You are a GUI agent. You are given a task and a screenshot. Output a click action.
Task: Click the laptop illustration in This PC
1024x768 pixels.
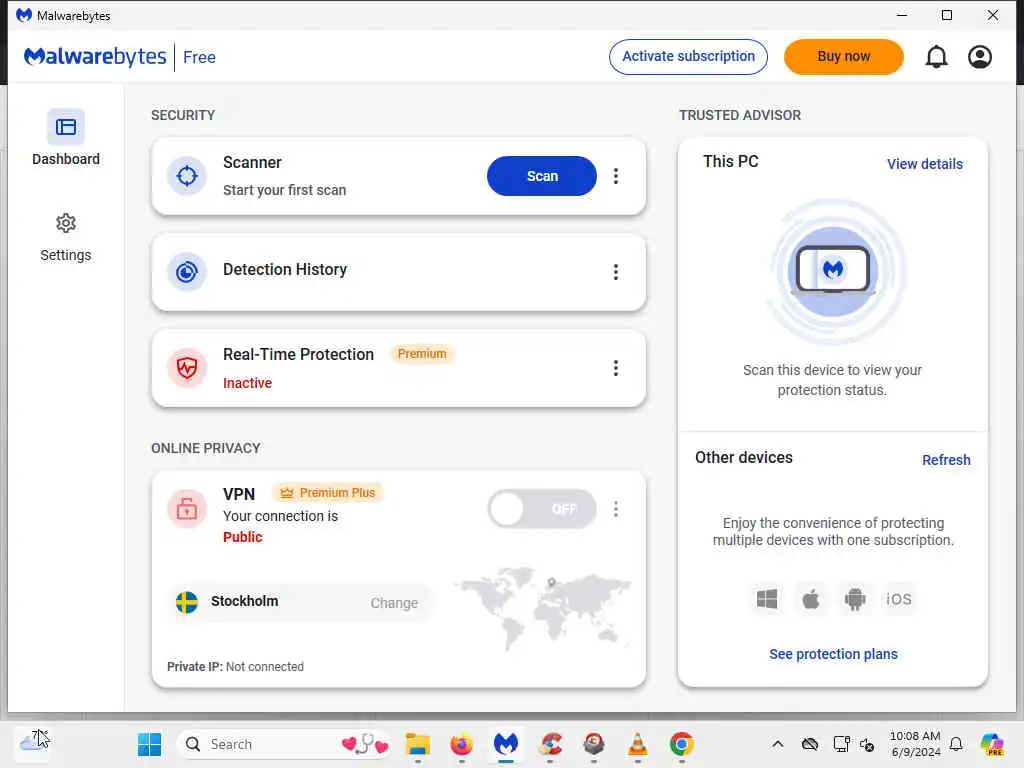click(833, 270)
